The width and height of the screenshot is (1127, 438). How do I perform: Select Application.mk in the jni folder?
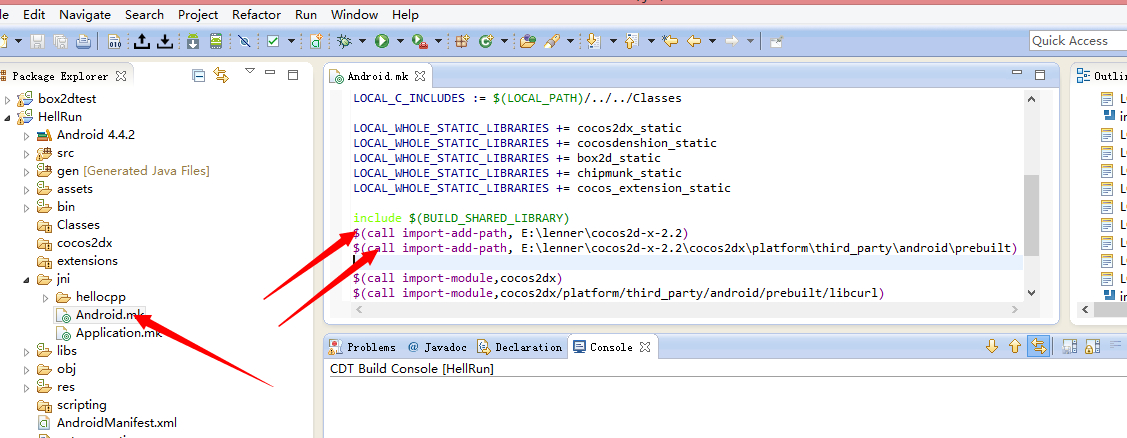118,333
